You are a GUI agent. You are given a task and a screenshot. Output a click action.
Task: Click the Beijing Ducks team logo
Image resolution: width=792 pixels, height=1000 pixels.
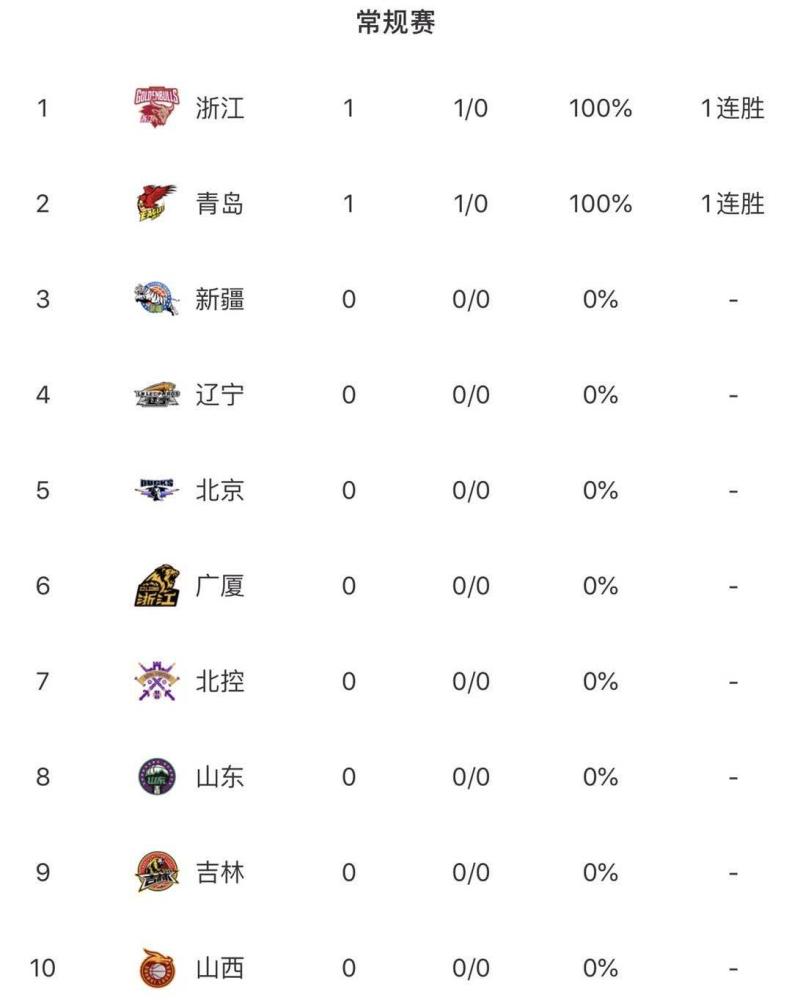pyautogui.click(x=157, y=490)
